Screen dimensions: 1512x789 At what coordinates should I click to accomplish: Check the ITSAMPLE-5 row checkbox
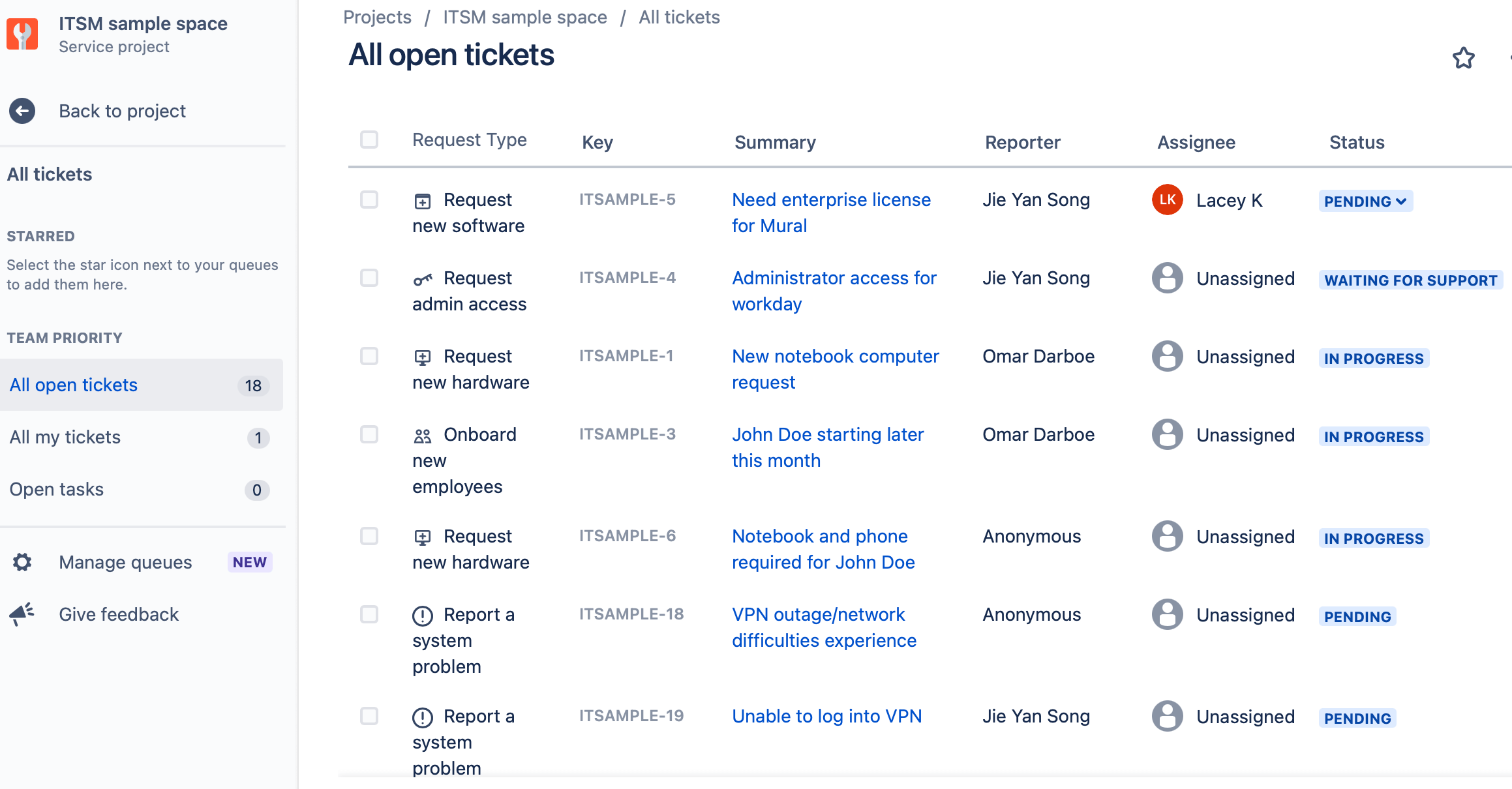click(369, 200)
